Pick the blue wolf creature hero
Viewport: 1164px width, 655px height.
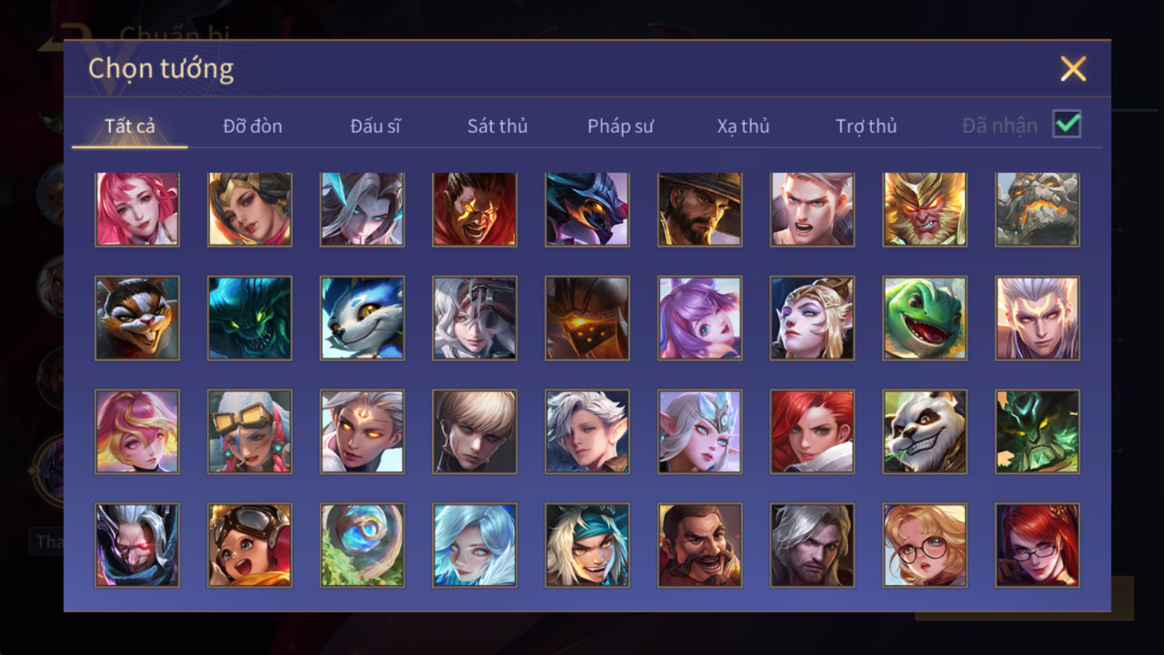362,319
